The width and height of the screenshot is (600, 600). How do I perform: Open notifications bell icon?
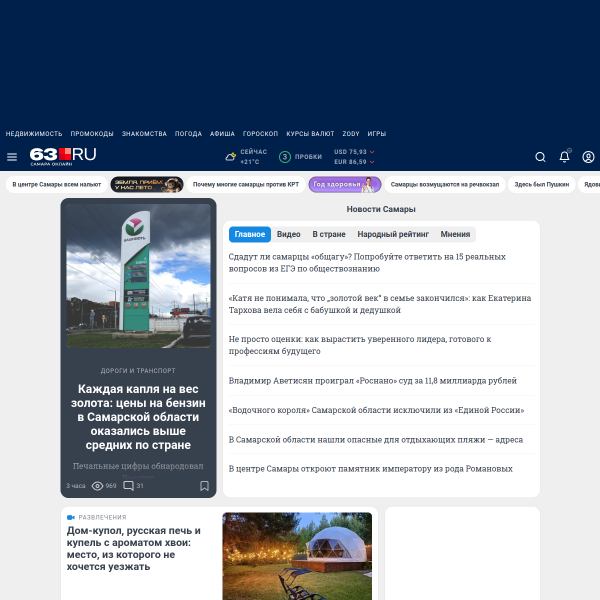tap(564, 157)
